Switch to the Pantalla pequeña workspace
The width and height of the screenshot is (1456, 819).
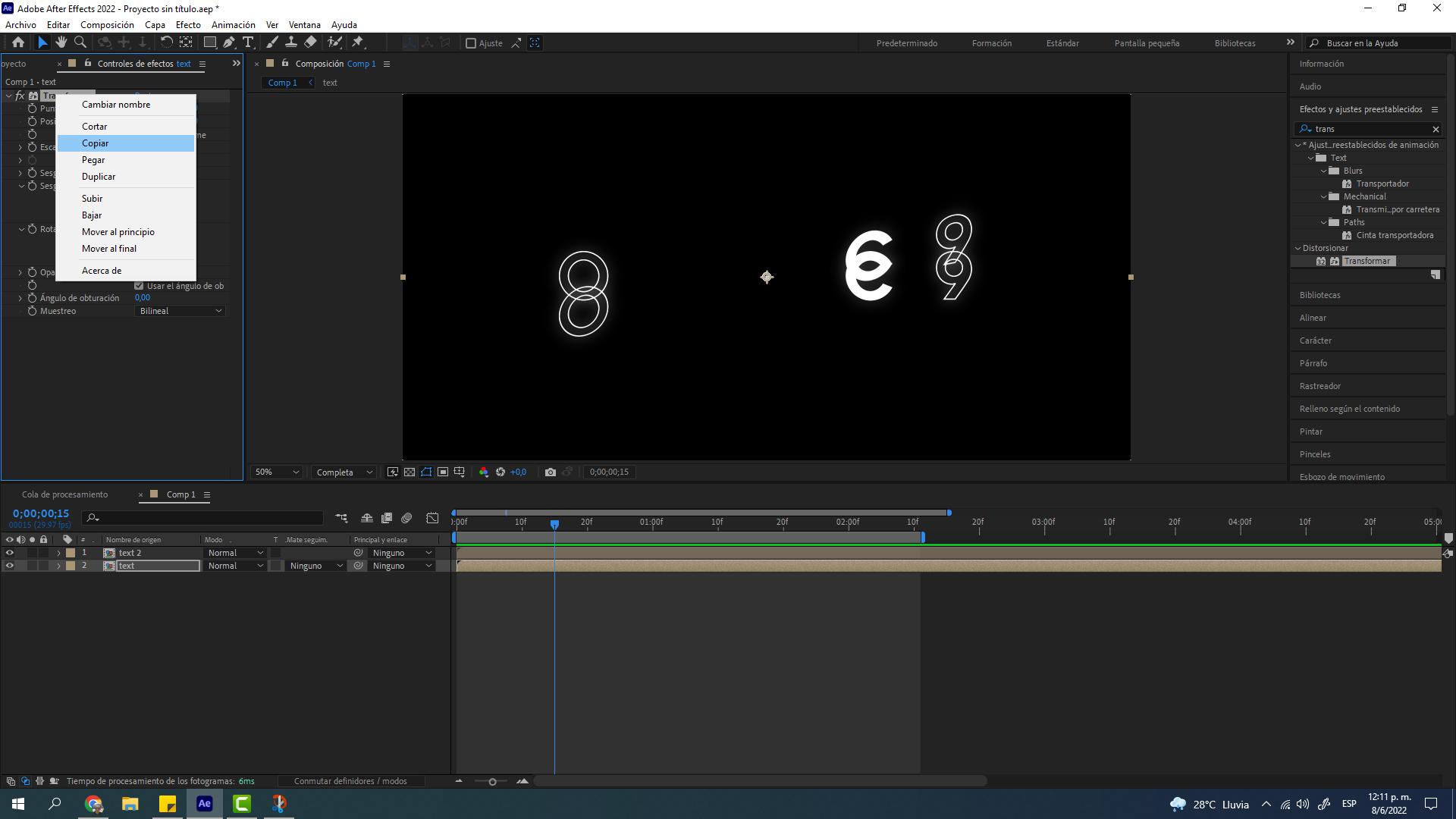[x=1147, y=43]
